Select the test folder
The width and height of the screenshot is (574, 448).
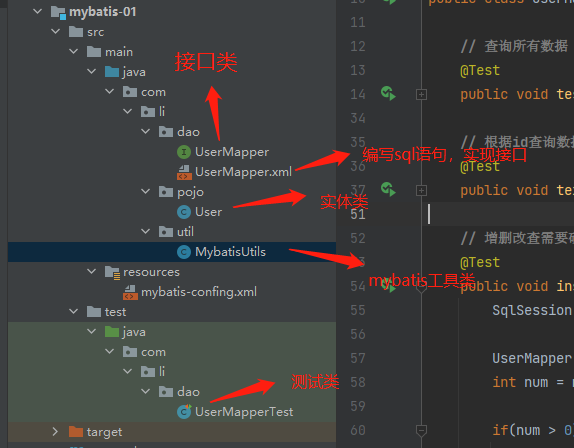click(107, 312)
